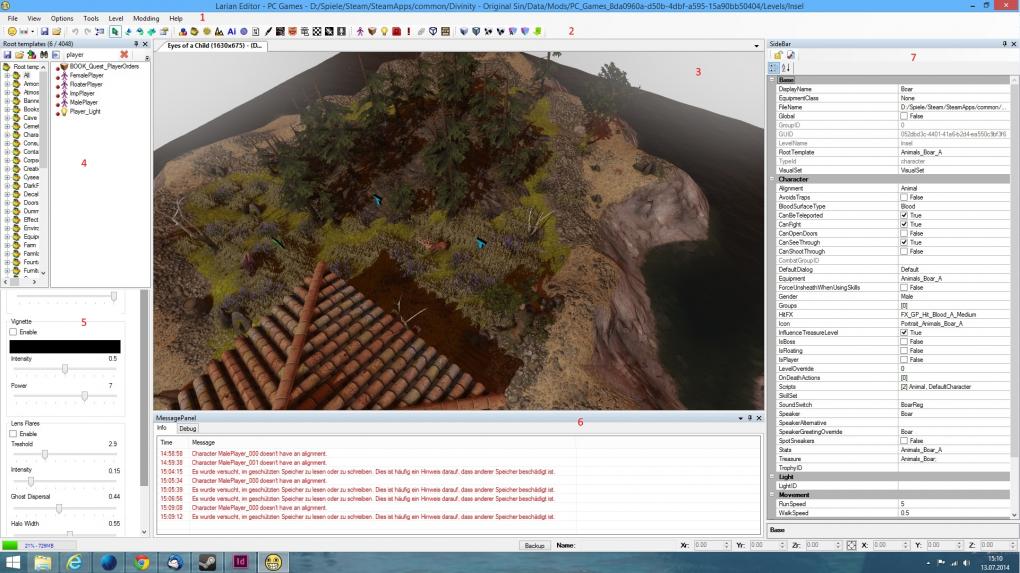Screen dimensions: 1020x573
Task: Expand the Cave folder in tree
Action: (7, 118)
